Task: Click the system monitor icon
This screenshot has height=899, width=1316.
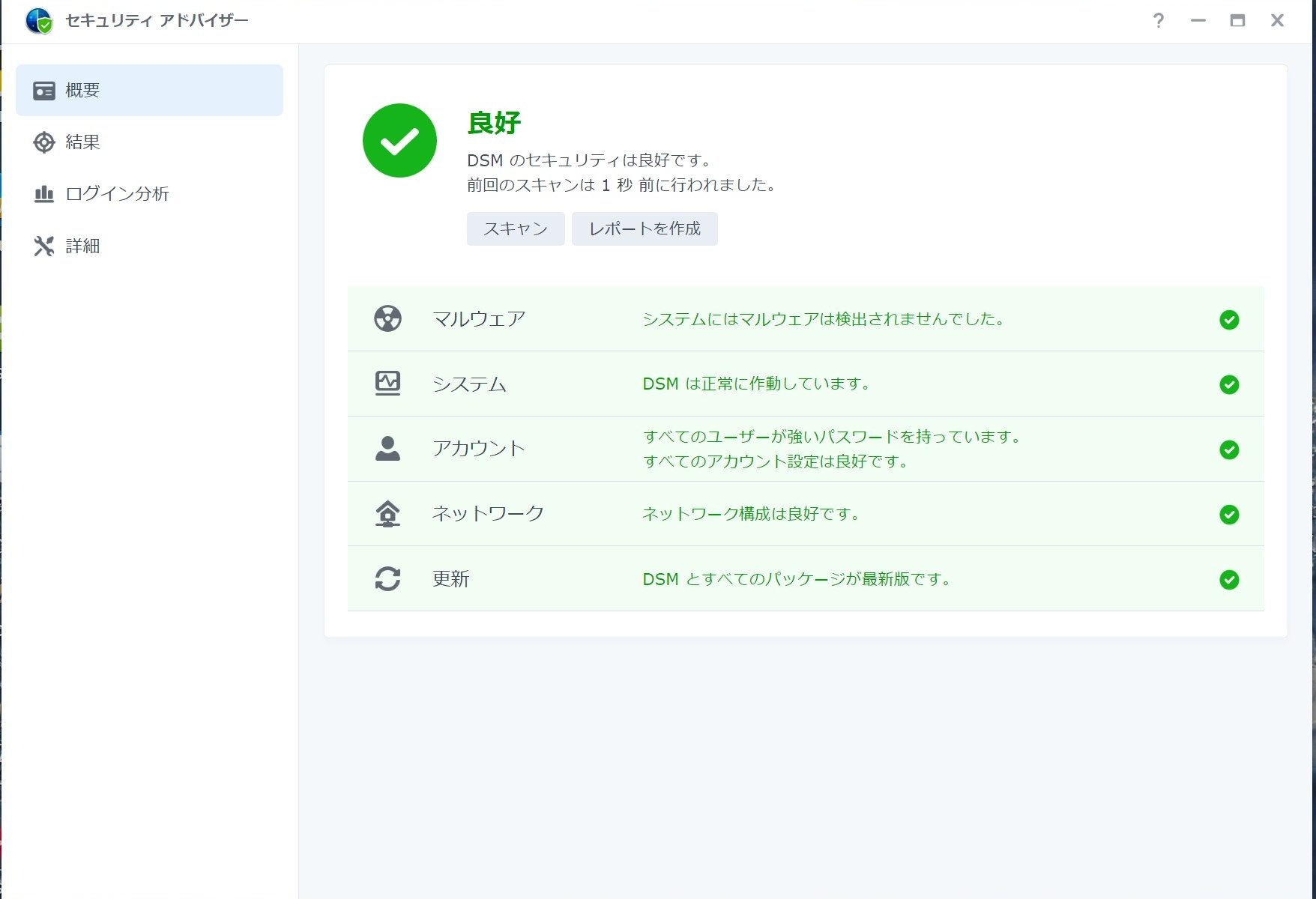Action: click(x=387, y=384)
